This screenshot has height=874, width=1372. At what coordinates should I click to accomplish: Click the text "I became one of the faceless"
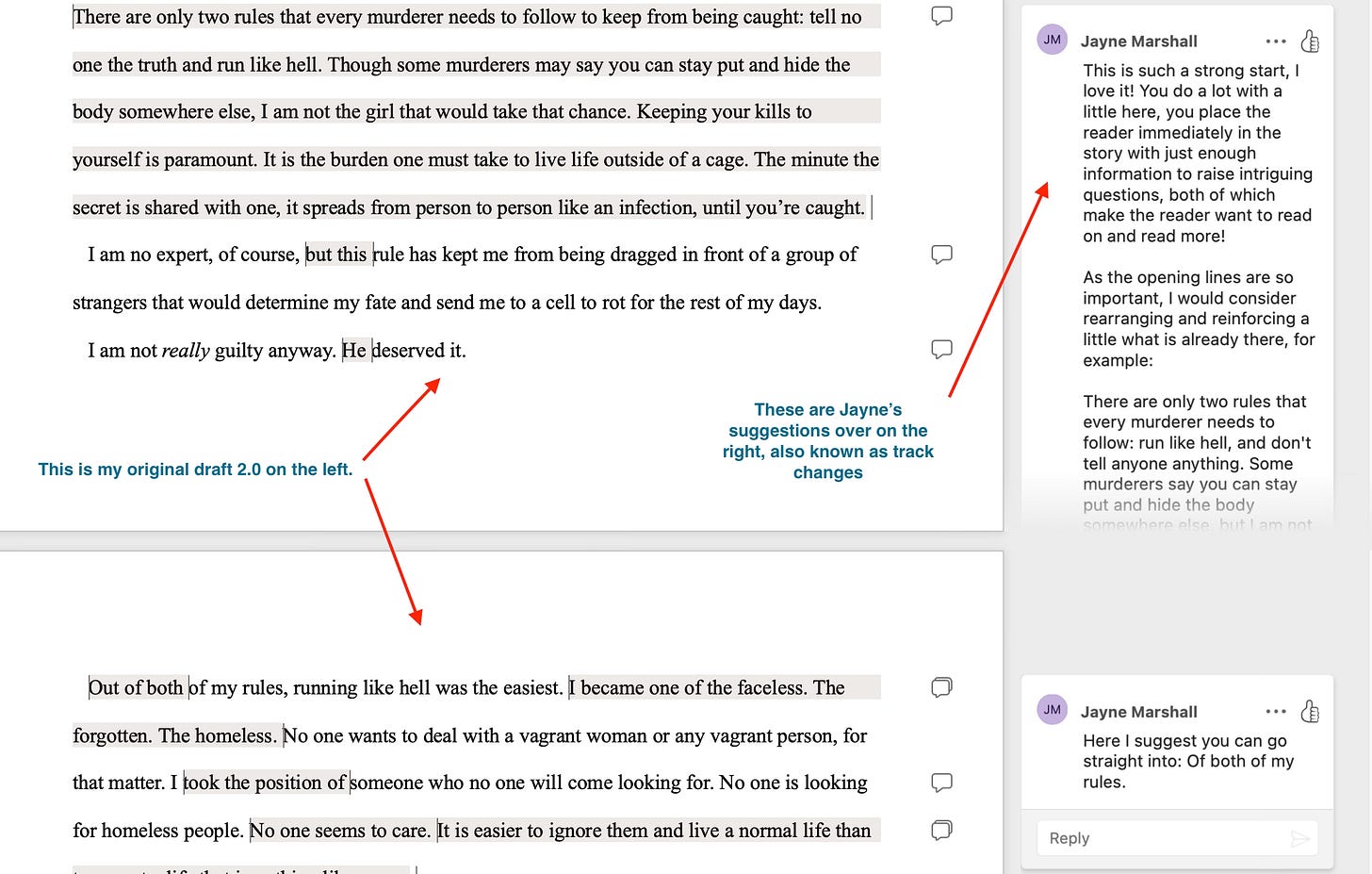click(x=688, y=688)
